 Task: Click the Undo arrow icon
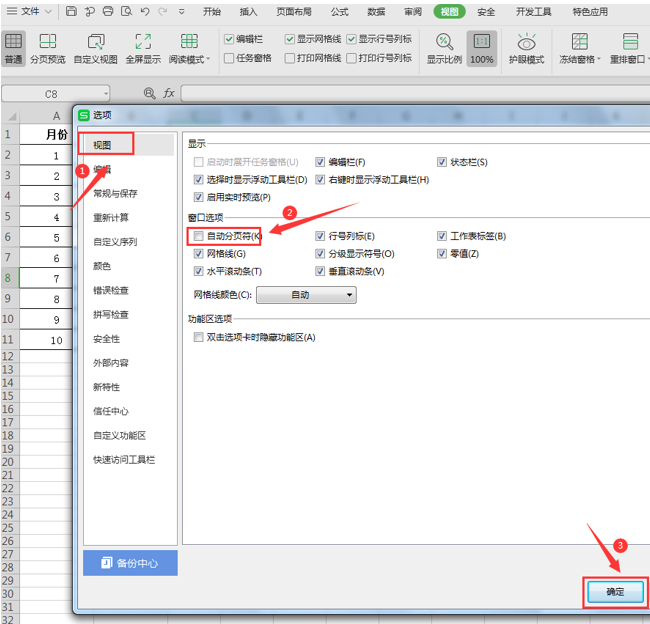pyautogui.click(x=145, y=12)
